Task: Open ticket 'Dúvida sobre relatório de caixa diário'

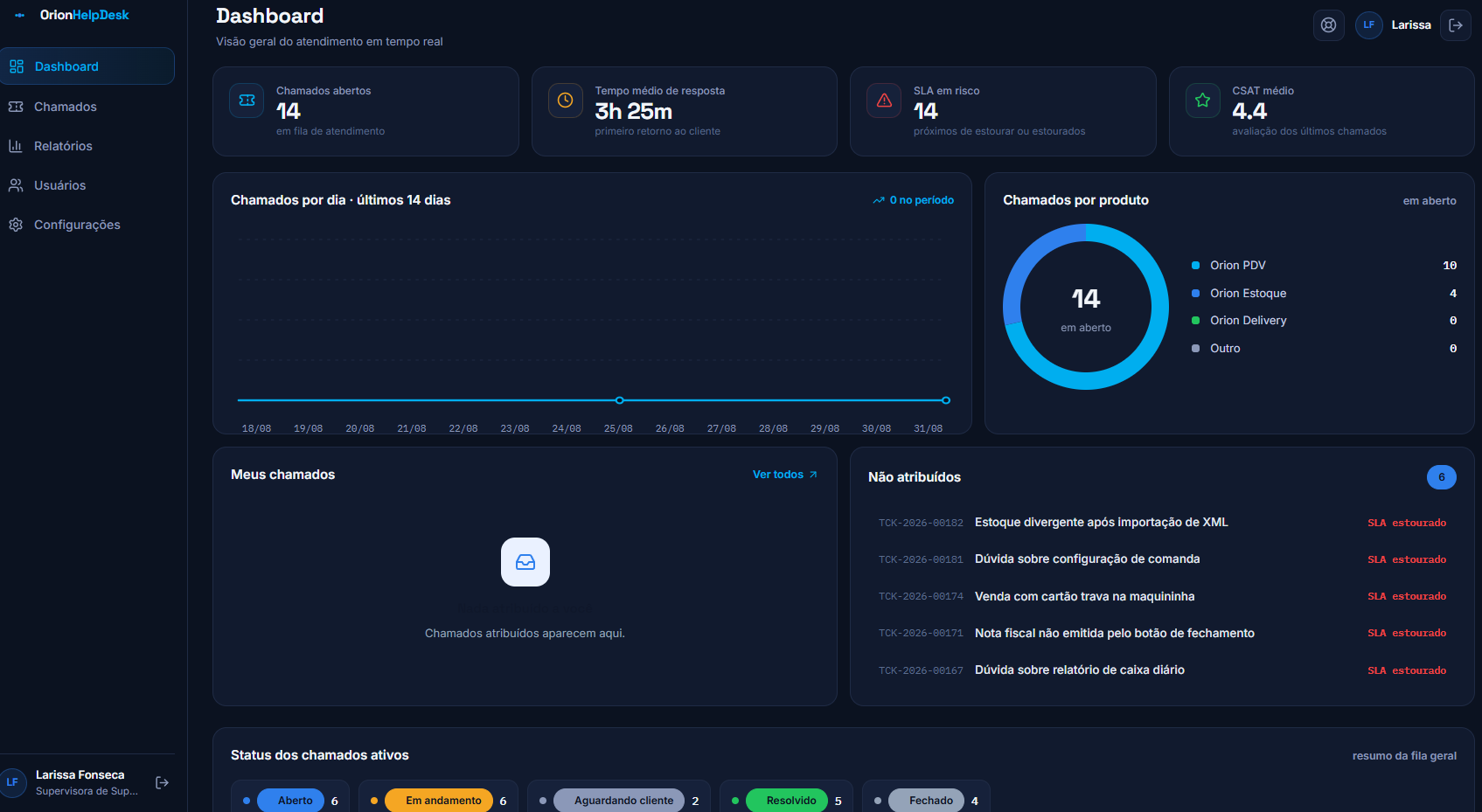Action: point(1162,670)
